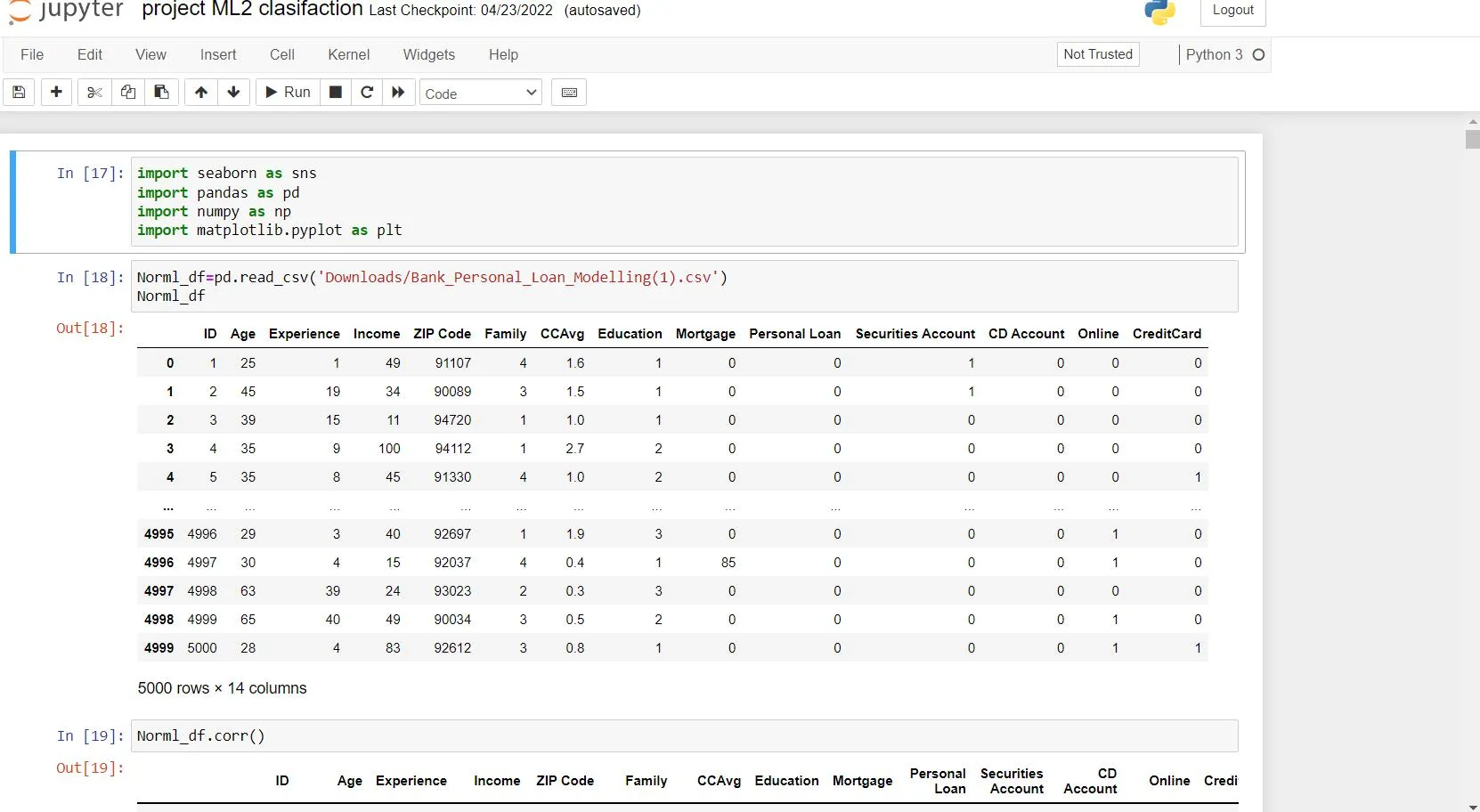The width and height of the screenshot is (1480, 812).
Task: Restart kernel and run all cells icon
Action: [x=398, y=93]
